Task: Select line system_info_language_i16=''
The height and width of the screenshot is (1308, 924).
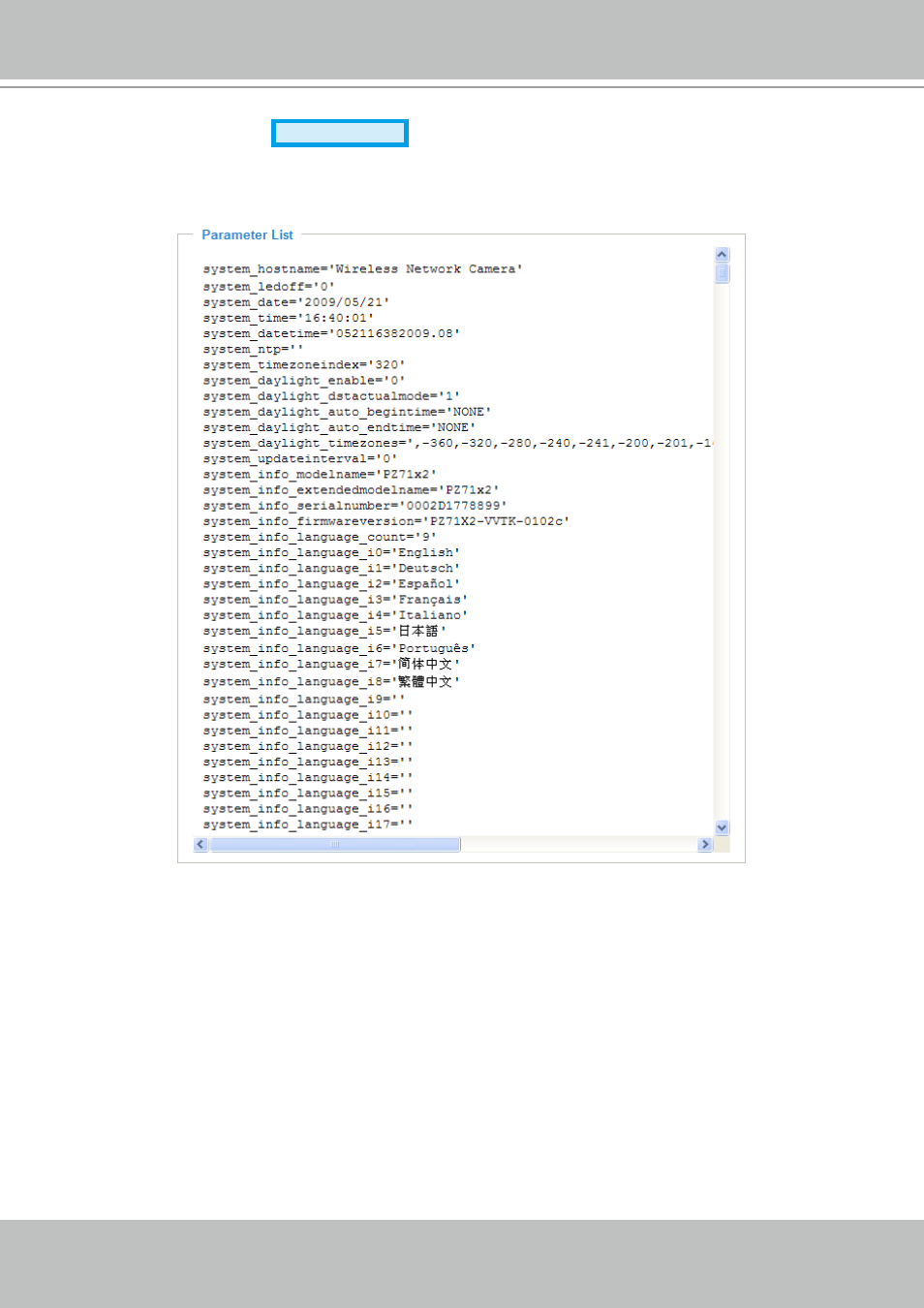Action: (308, 809)
